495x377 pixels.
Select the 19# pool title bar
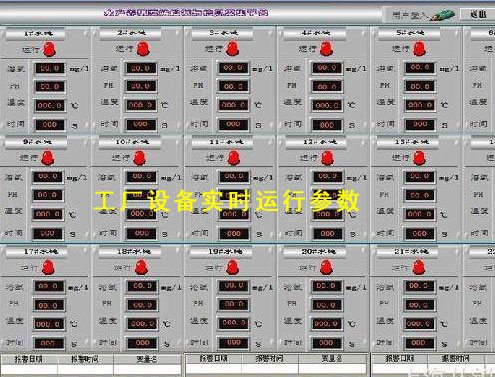click(221, 252)
